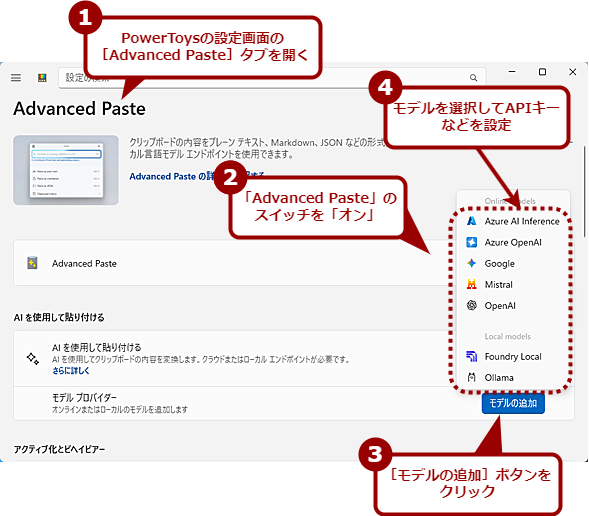Click the モデル プロバイダー label
Screen dimensions: 589x516
coord(84,397)
